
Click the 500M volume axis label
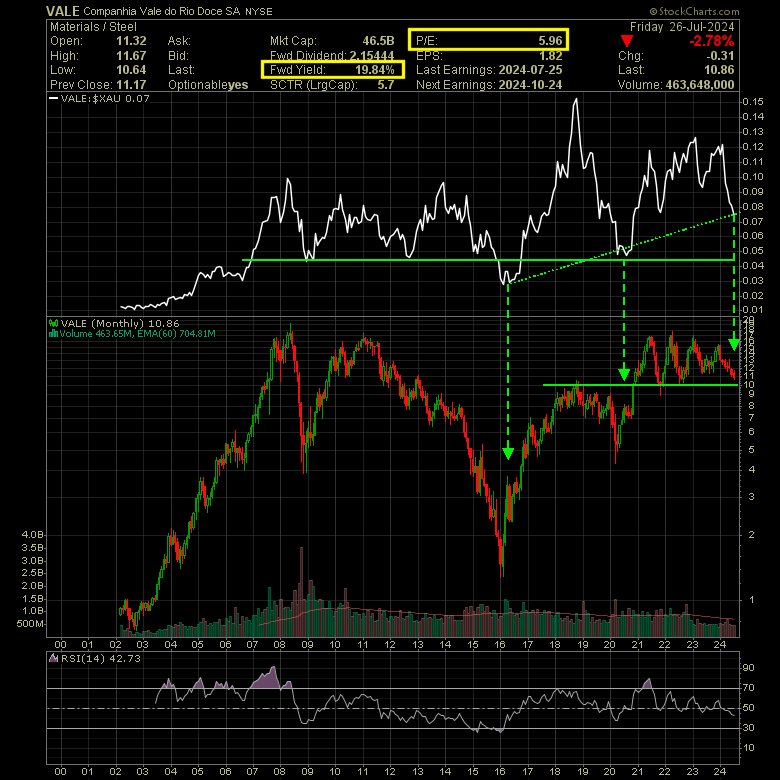pos(30,624)
